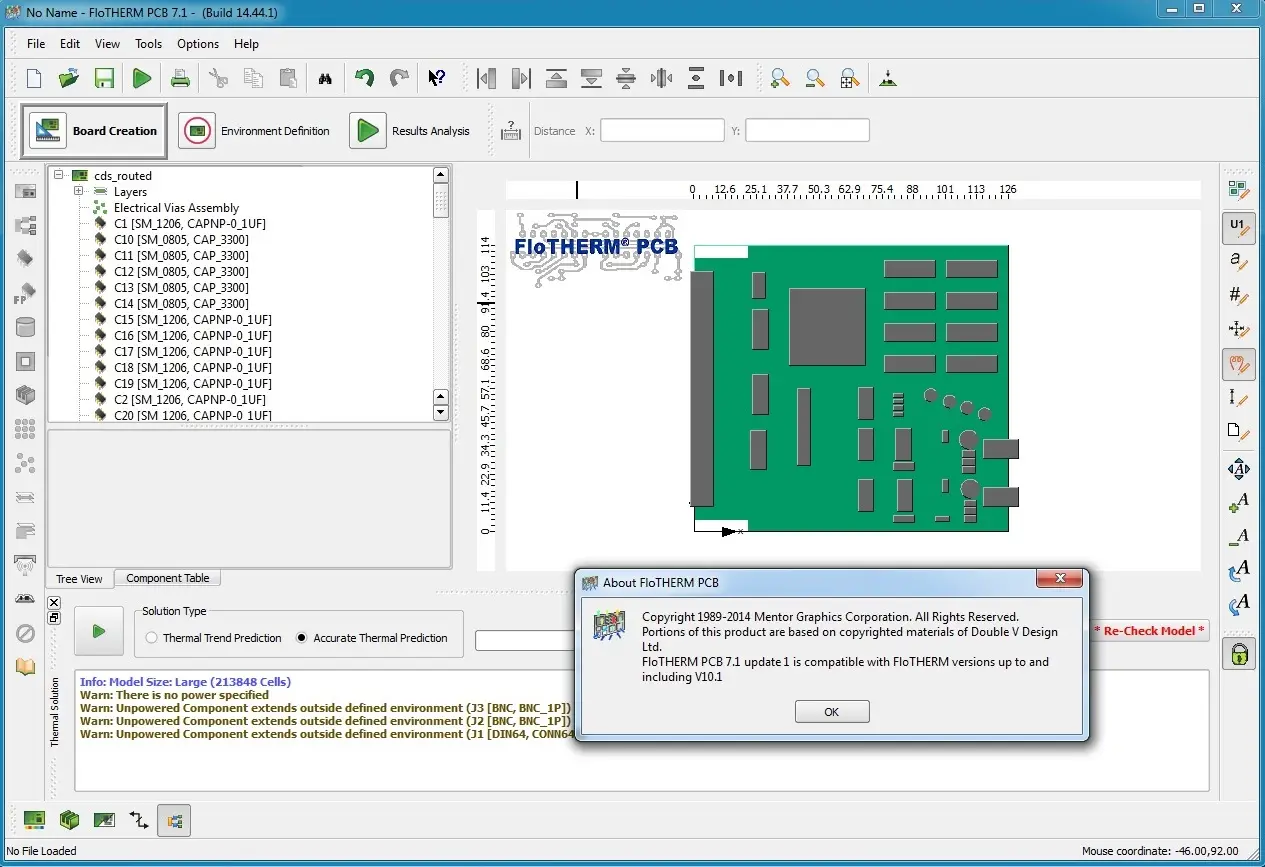Click the Zoom to Fit magnifier icon
This screenshot has width=1265, height=867.
850,78
